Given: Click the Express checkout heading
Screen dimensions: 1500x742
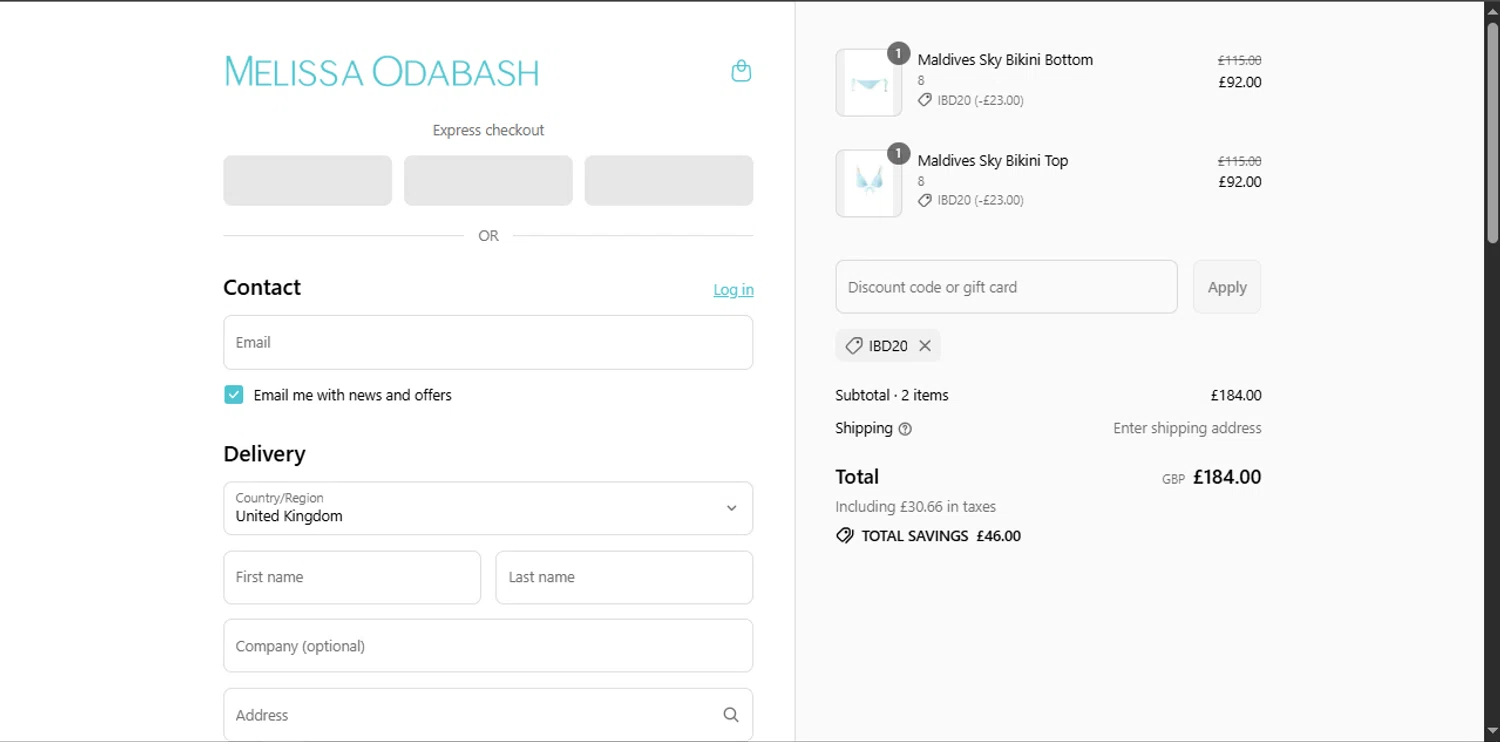Looking at the screenshot, I should pos(488,130).
